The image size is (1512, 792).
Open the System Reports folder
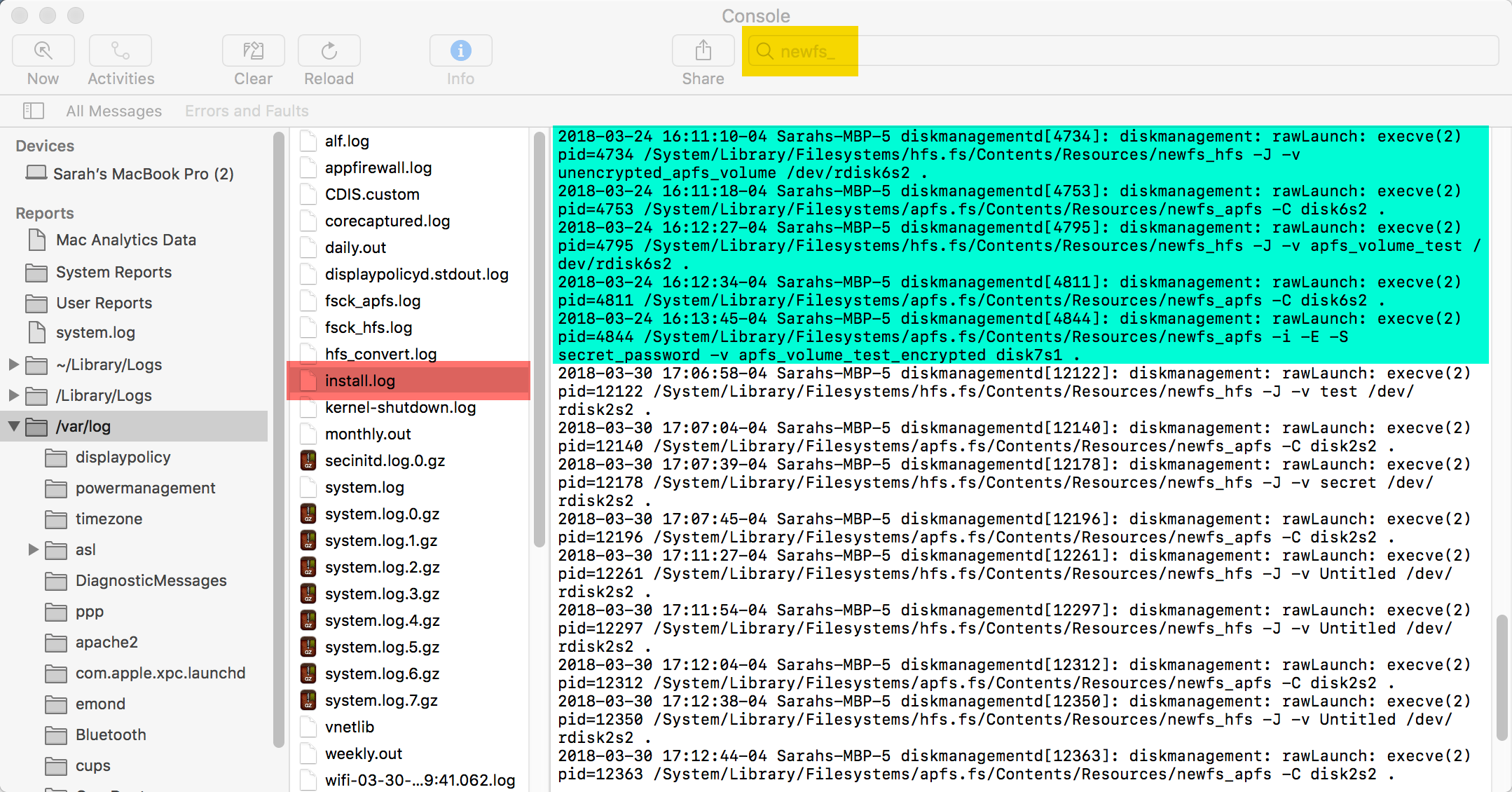coord(99,272)
